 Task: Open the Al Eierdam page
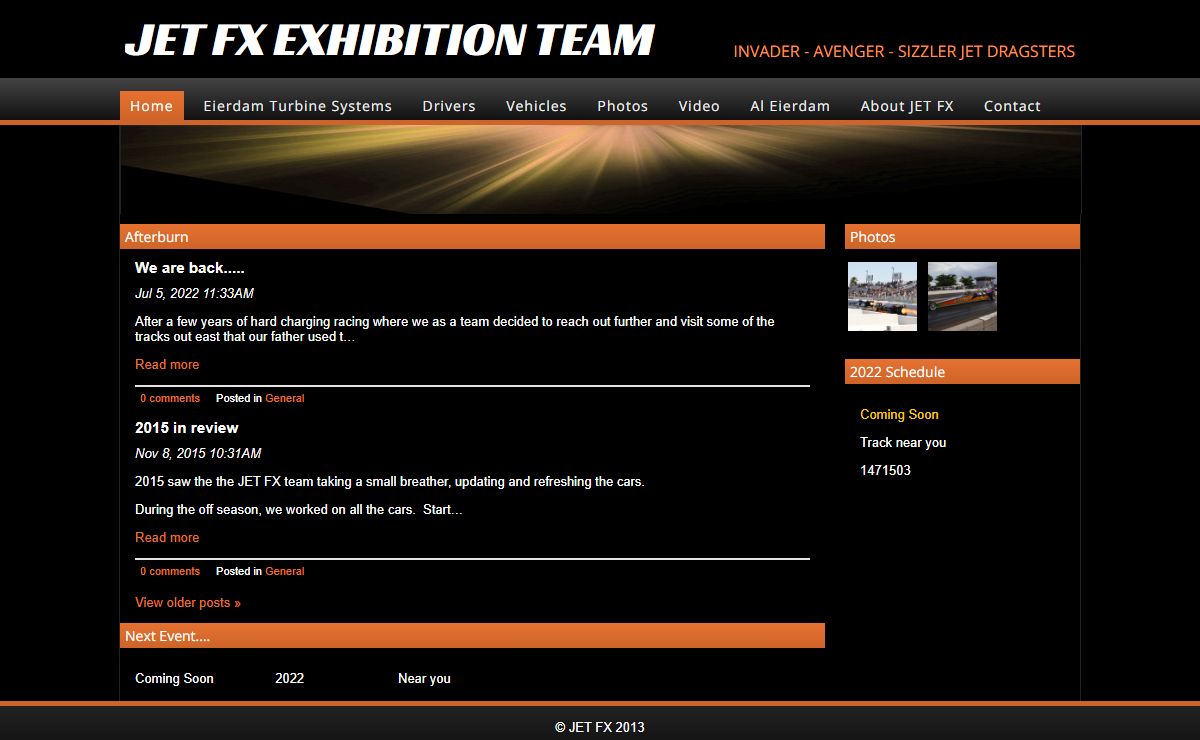(789, 106)
